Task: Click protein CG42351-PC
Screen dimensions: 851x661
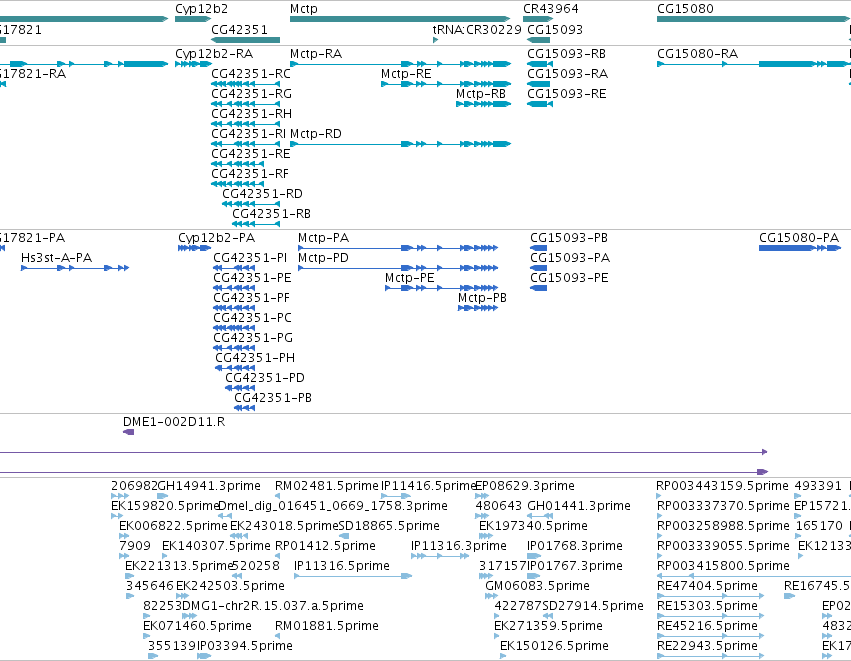Action: point(252,318)
